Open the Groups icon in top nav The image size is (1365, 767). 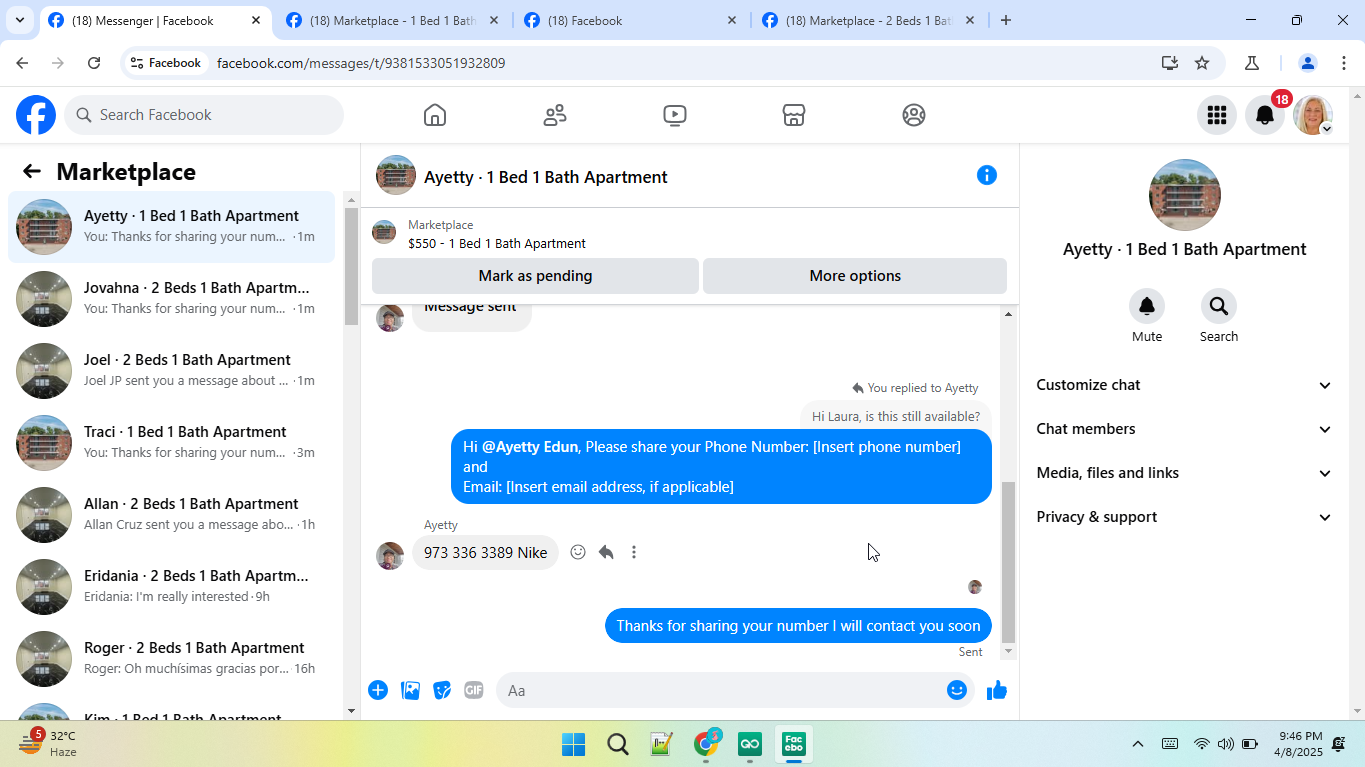(x=914, y=115)
